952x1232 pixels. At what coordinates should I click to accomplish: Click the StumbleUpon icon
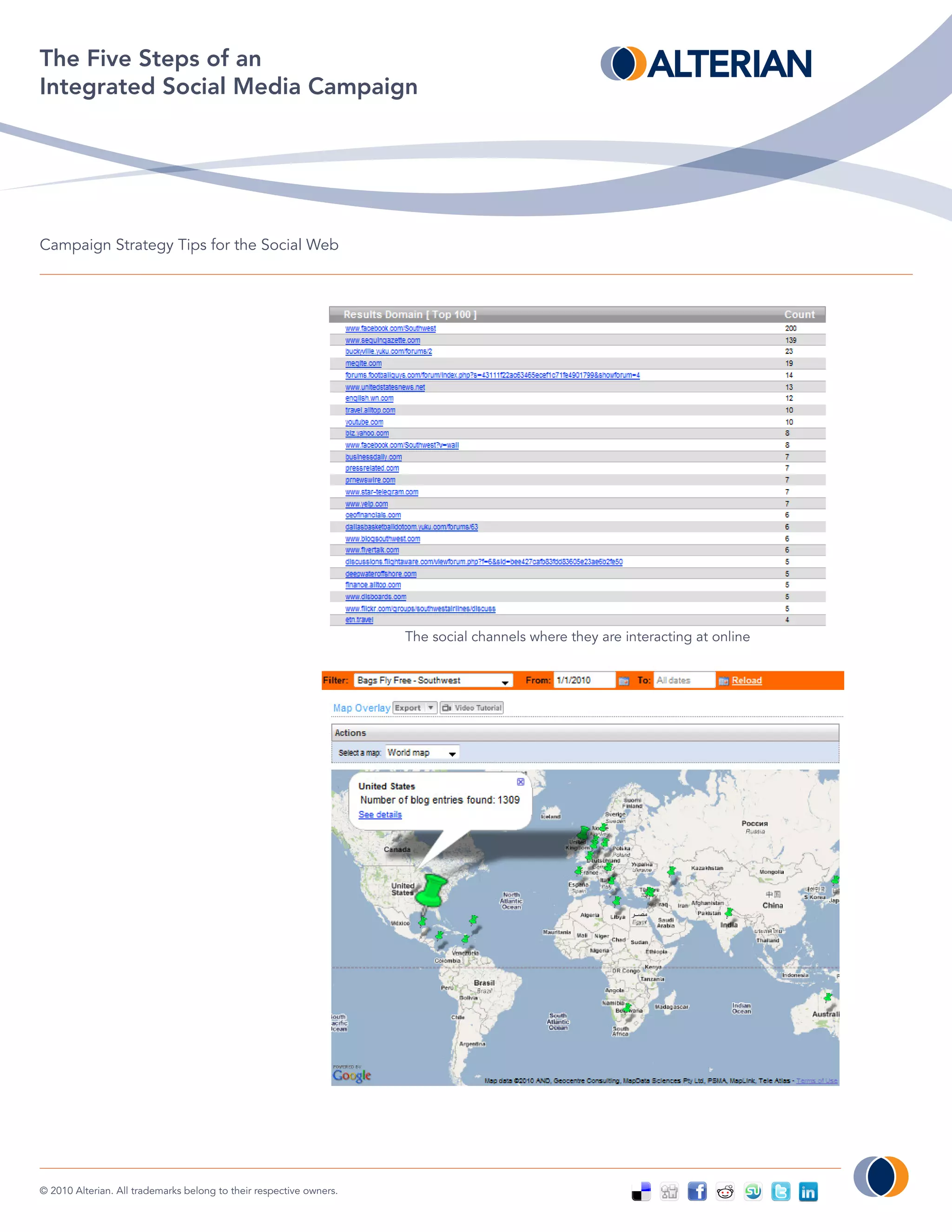(x=753, y=1192)
